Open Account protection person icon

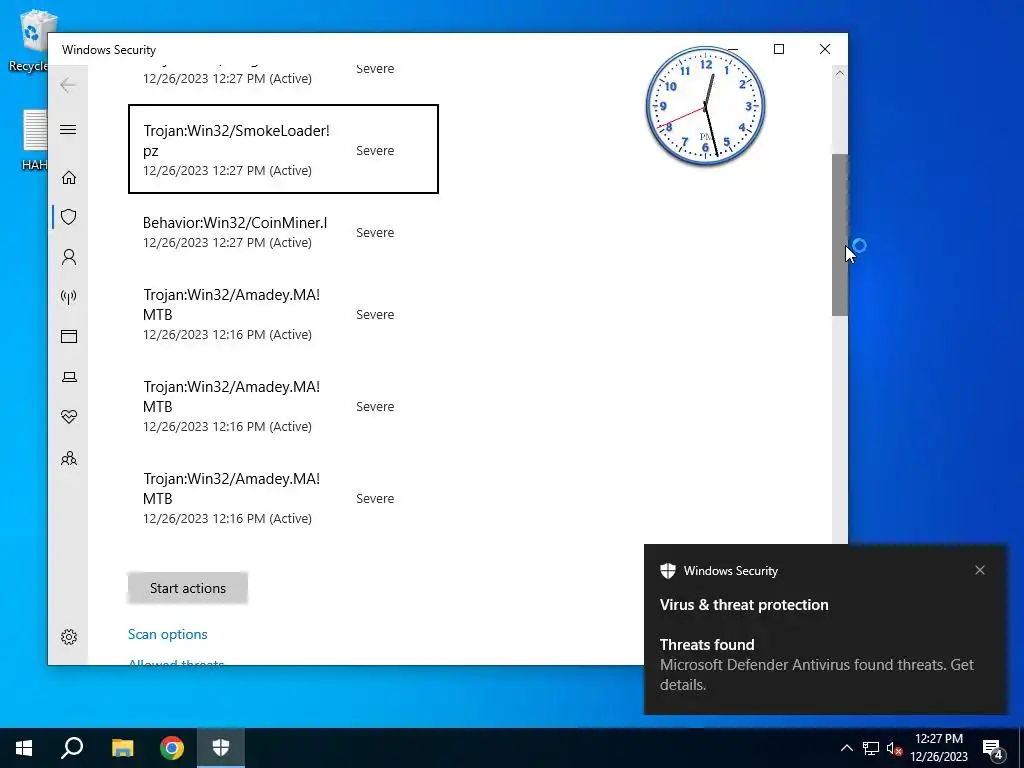point(69,257)
